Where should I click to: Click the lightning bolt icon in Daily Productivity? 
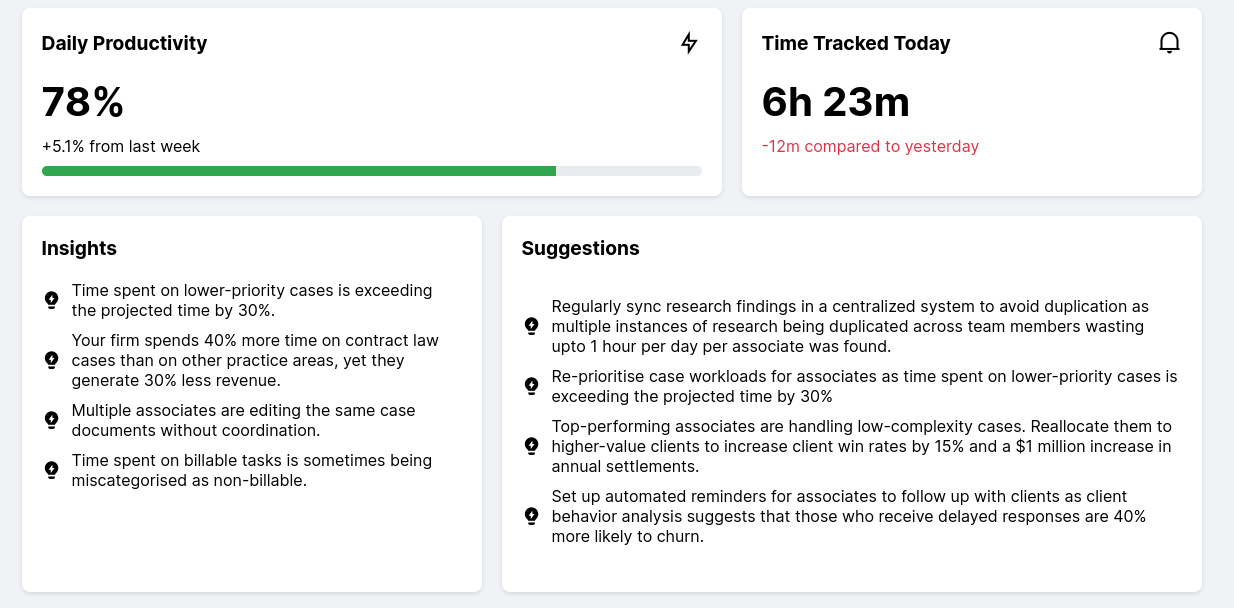pos(689,43)
